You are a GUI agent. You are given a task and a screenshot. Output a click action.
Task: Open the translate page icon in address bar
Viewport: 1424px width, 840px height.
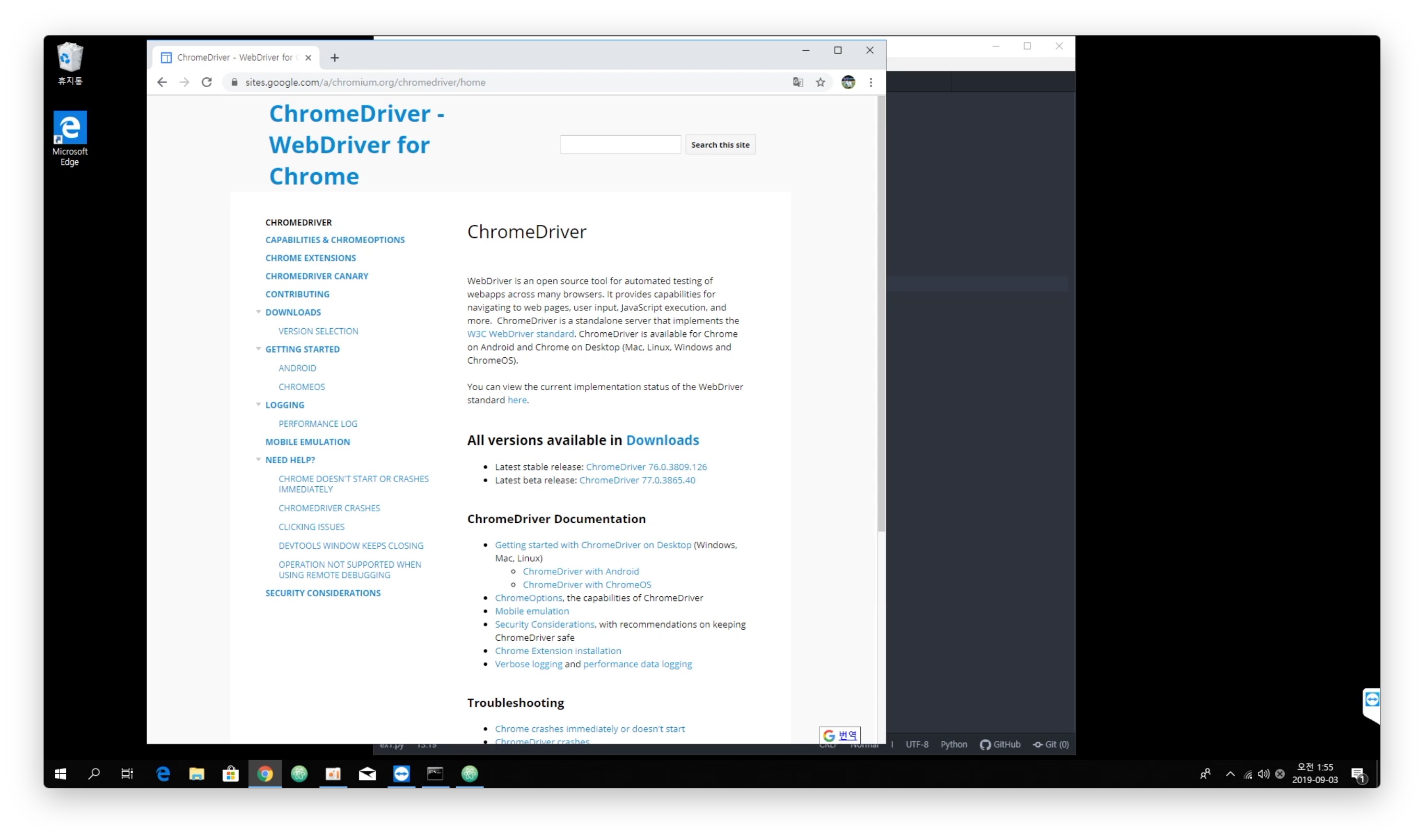coord(798,82)
